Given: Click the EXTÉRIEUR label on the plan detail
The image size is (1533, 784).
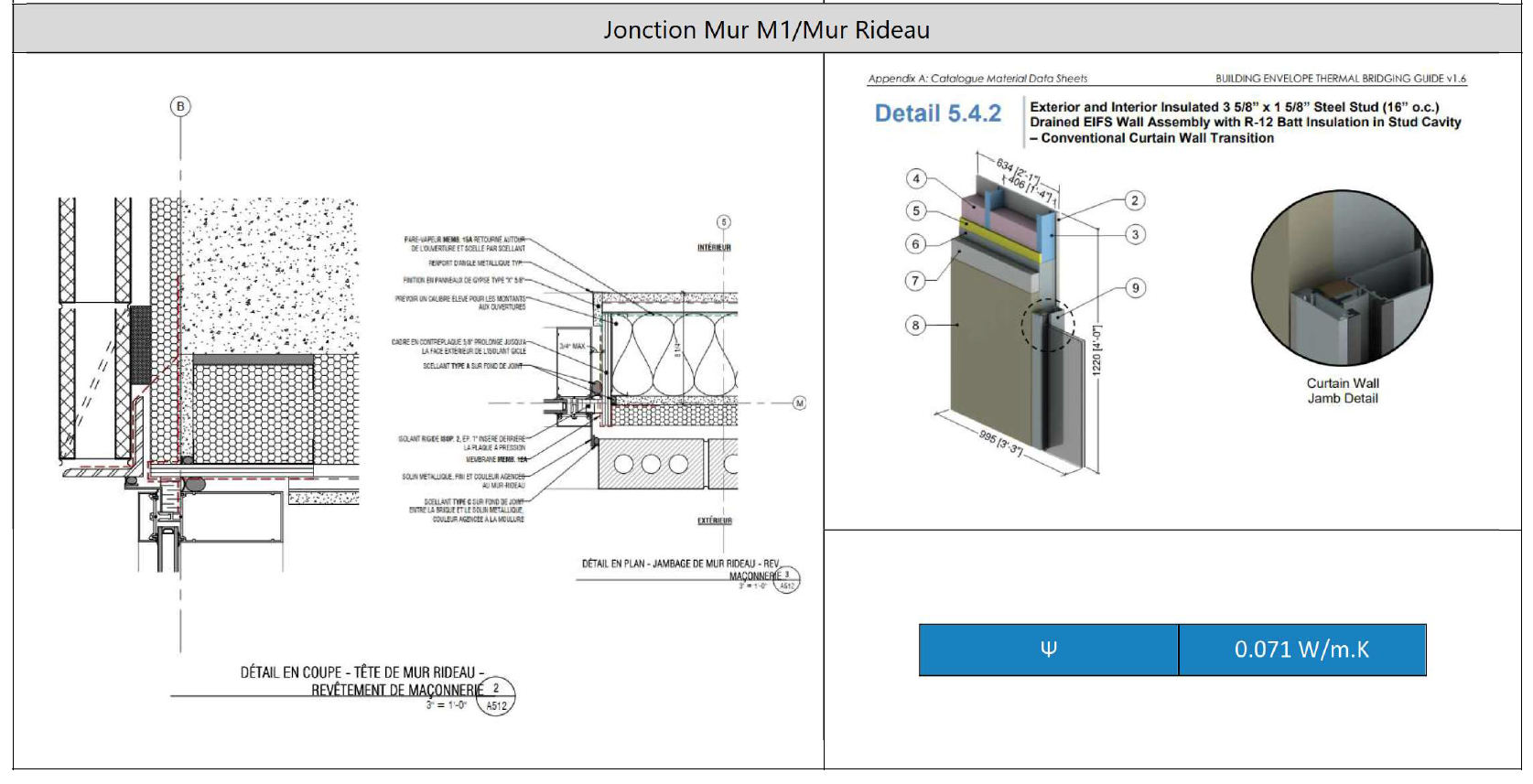Looking at the screenshot, I should point(714,521).
